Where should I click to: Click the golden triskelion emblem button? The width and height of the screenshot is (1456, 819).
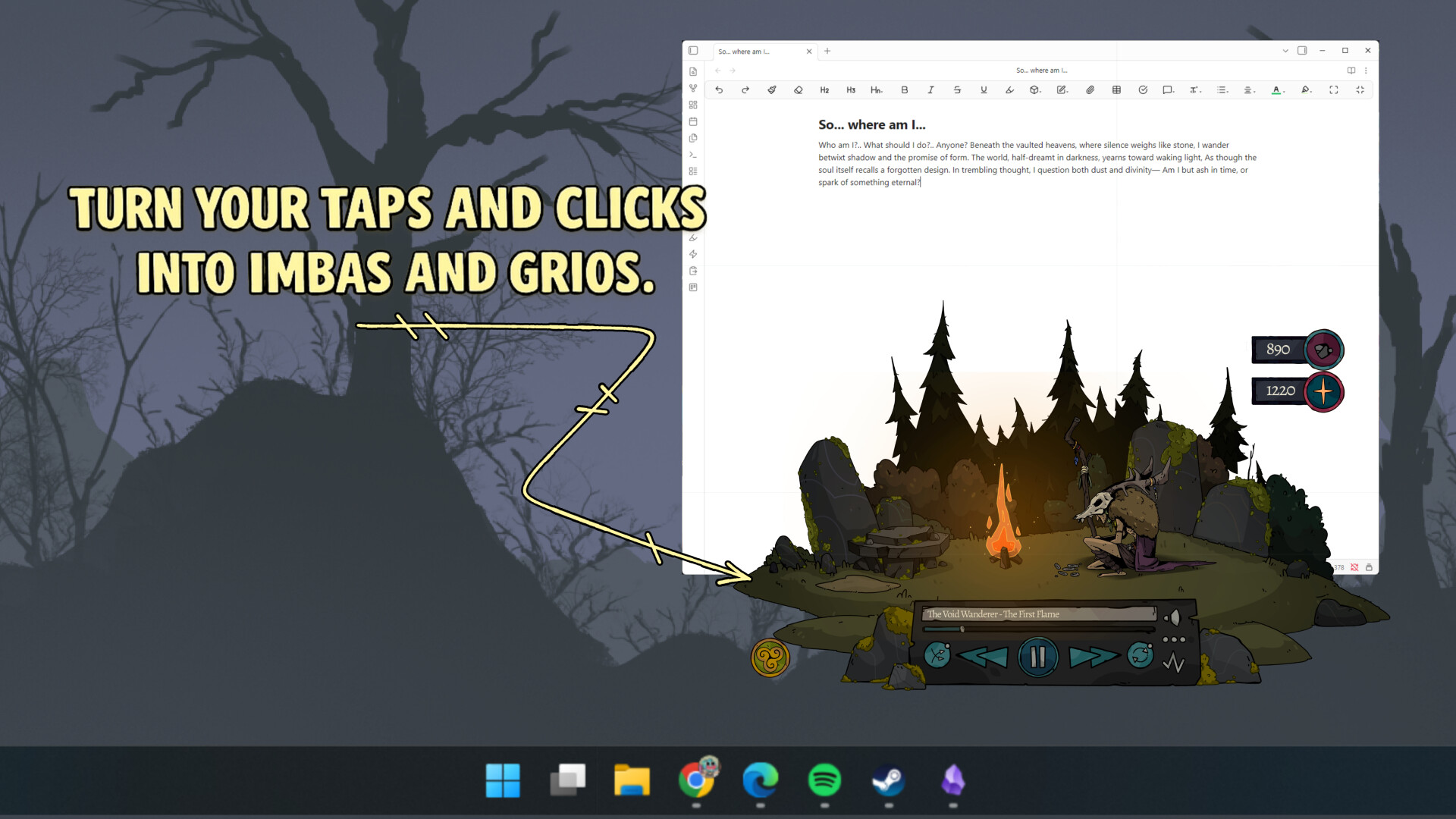(x=770, y=657)
